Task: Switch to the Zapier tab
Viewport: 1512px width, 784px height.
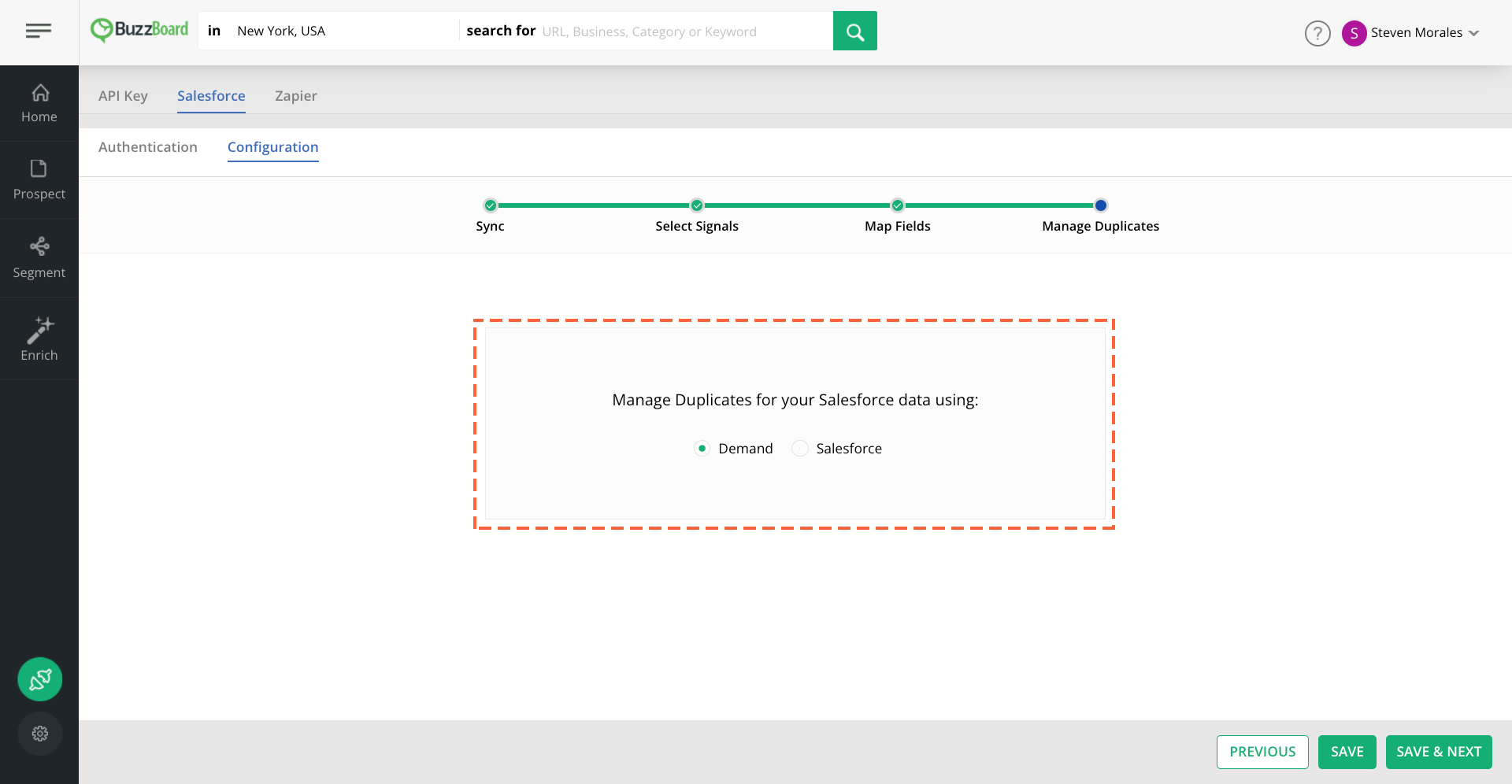Action: point(296,96)
